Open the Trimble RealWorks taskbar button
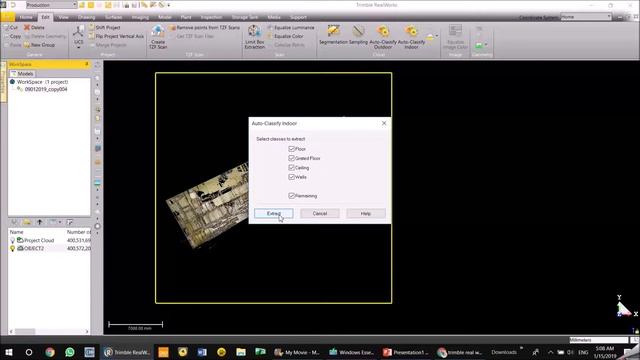Viewport: 640px width, 360px height. pyautogui.click(x=128, y=352)
